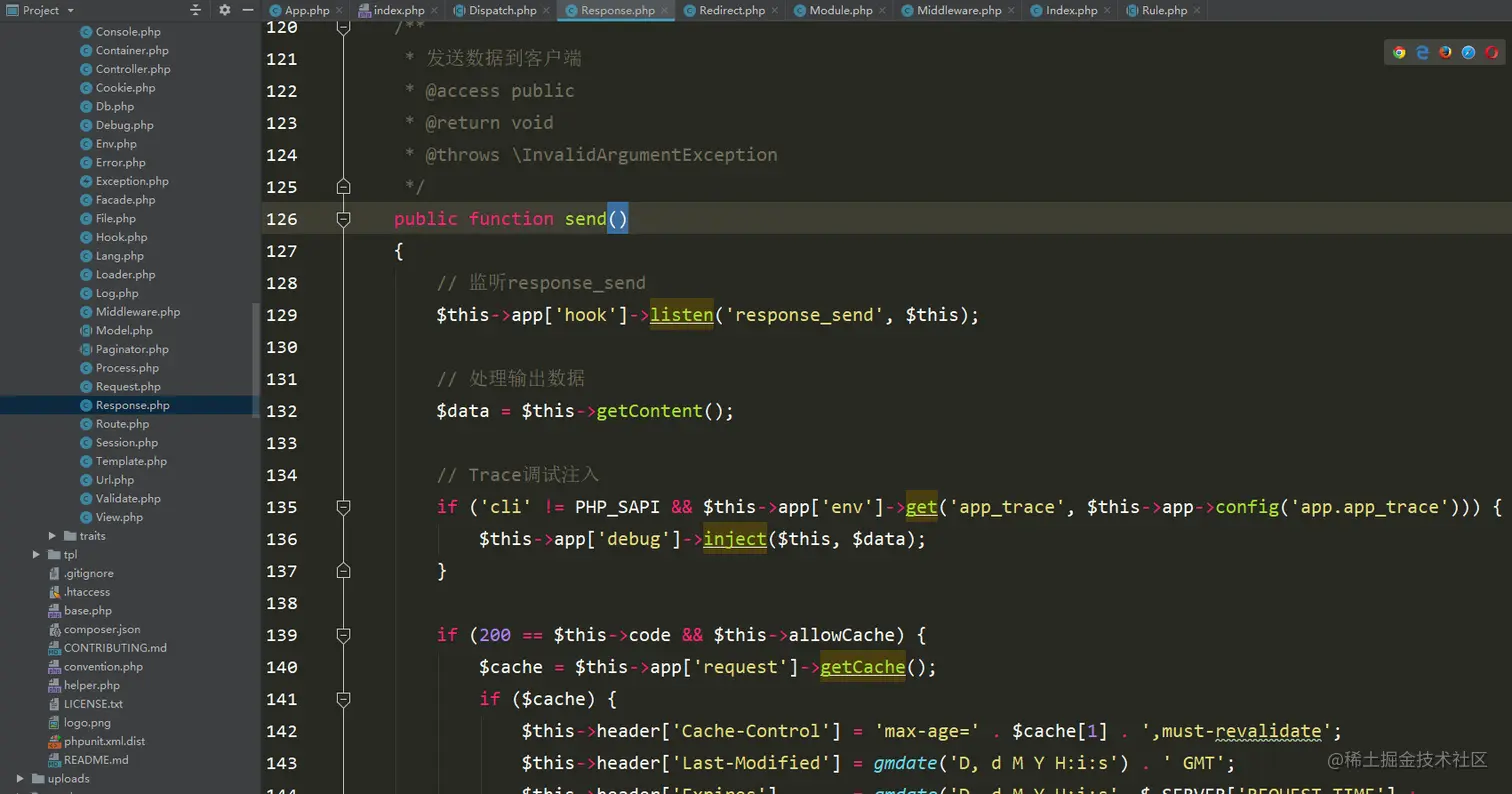Expand the tpl folder
Image resolution: width=1512 pixels, height=794 pixels.
coord(37,554)
